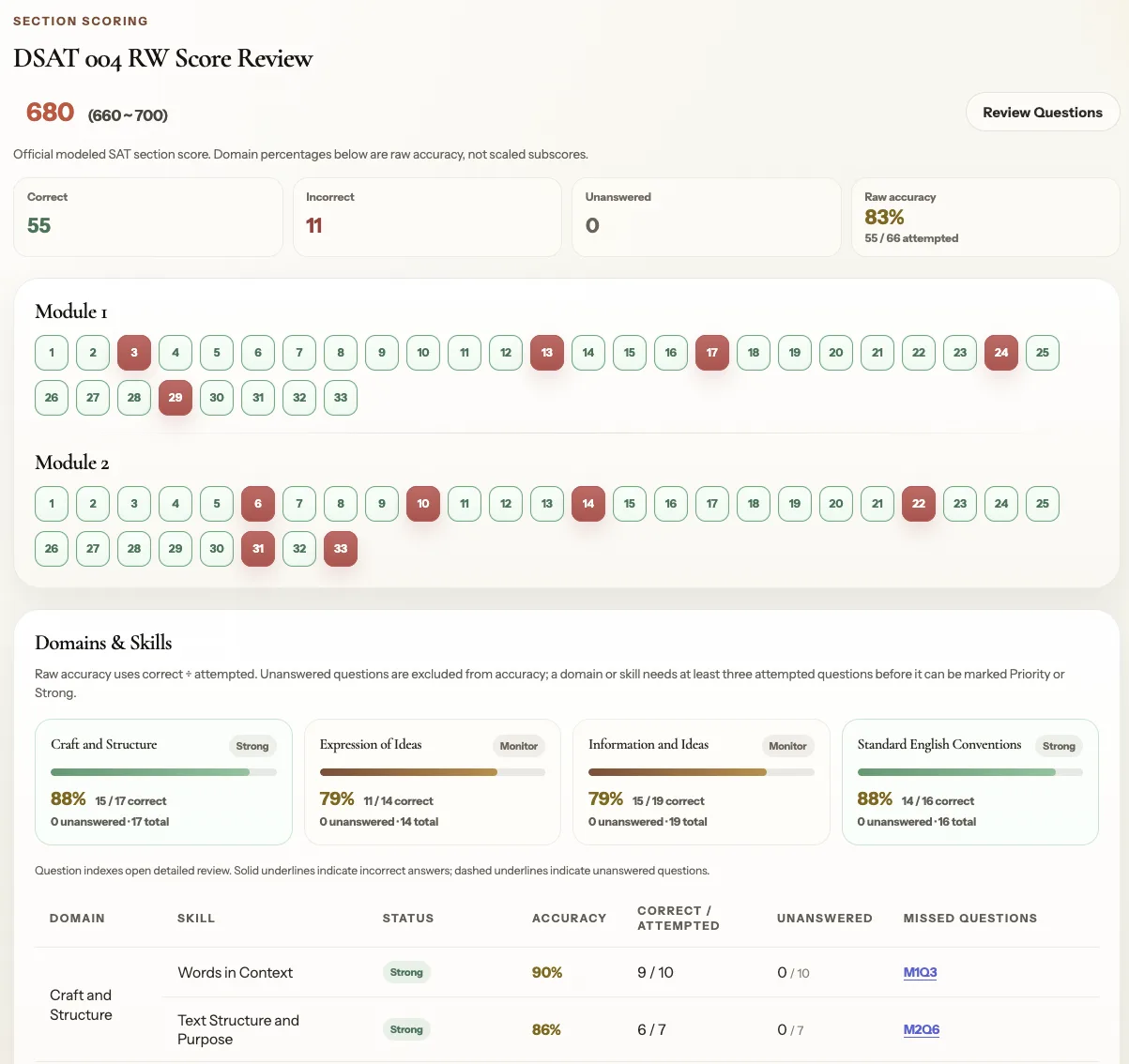Screen dimensions: 1129x1064
Task: Select Module 1 question 29
Action: point(175,398)
